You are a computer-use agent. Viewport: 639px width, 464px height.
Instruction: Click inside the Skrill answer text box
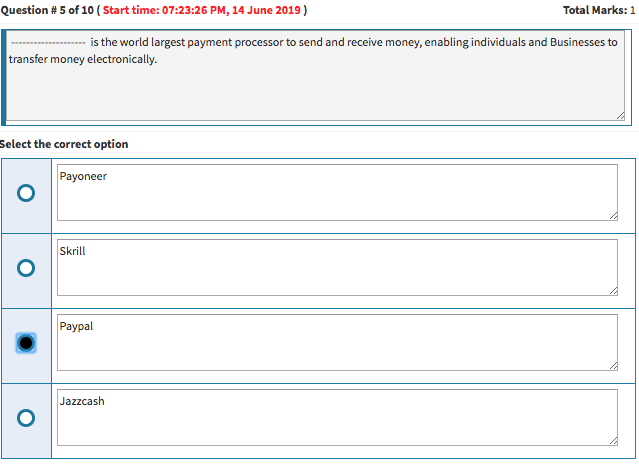click(x=336, y=268)
